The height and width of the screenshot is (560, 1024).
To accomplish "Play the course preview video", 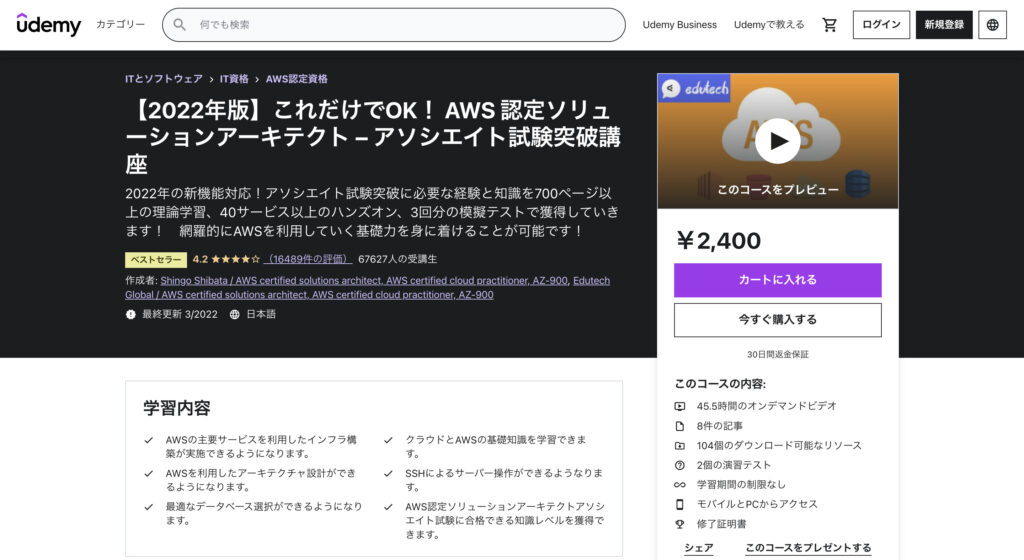I will pos(777,141).
